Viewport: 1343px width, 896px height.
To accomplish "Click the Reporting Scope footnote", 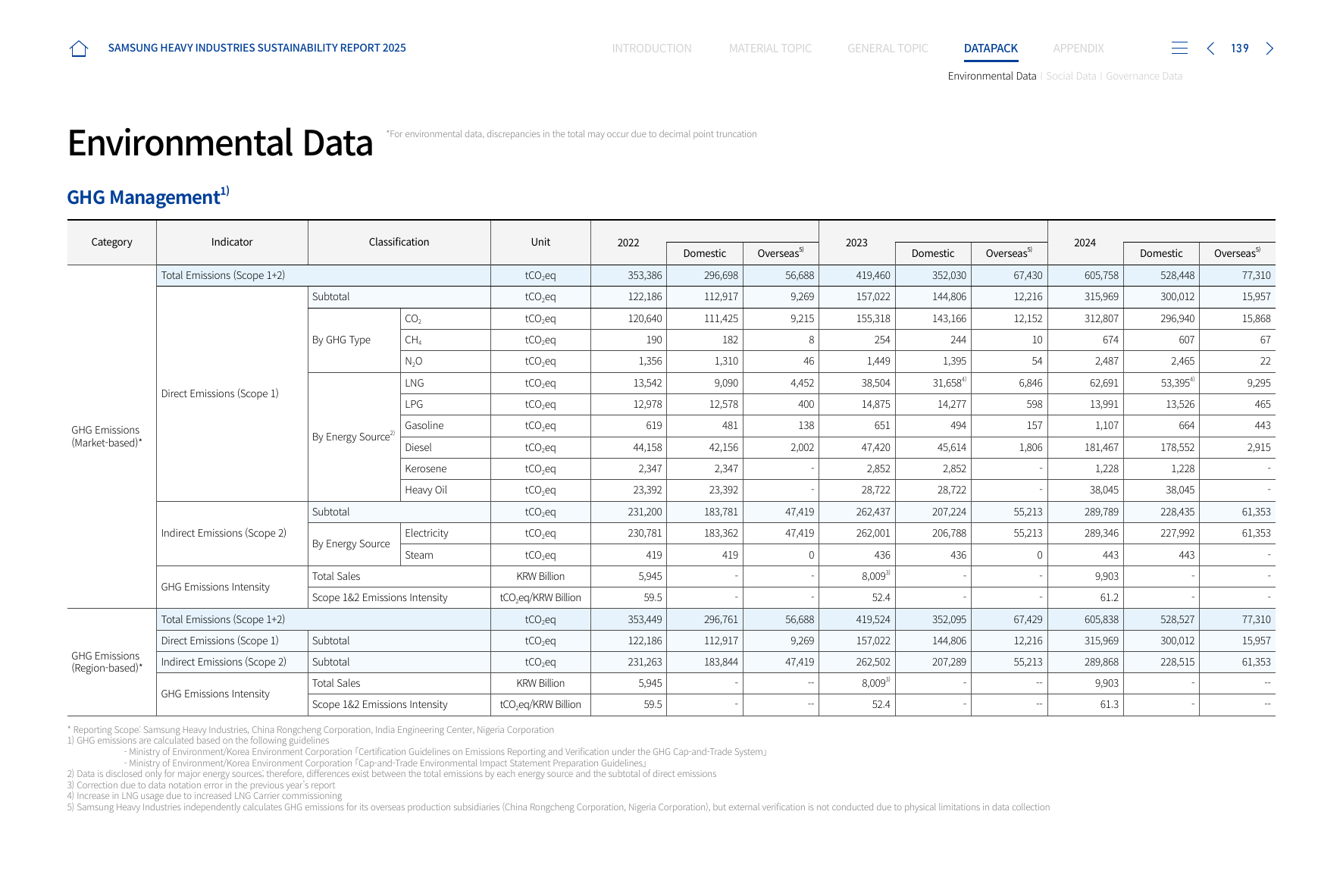I will 311,730.
